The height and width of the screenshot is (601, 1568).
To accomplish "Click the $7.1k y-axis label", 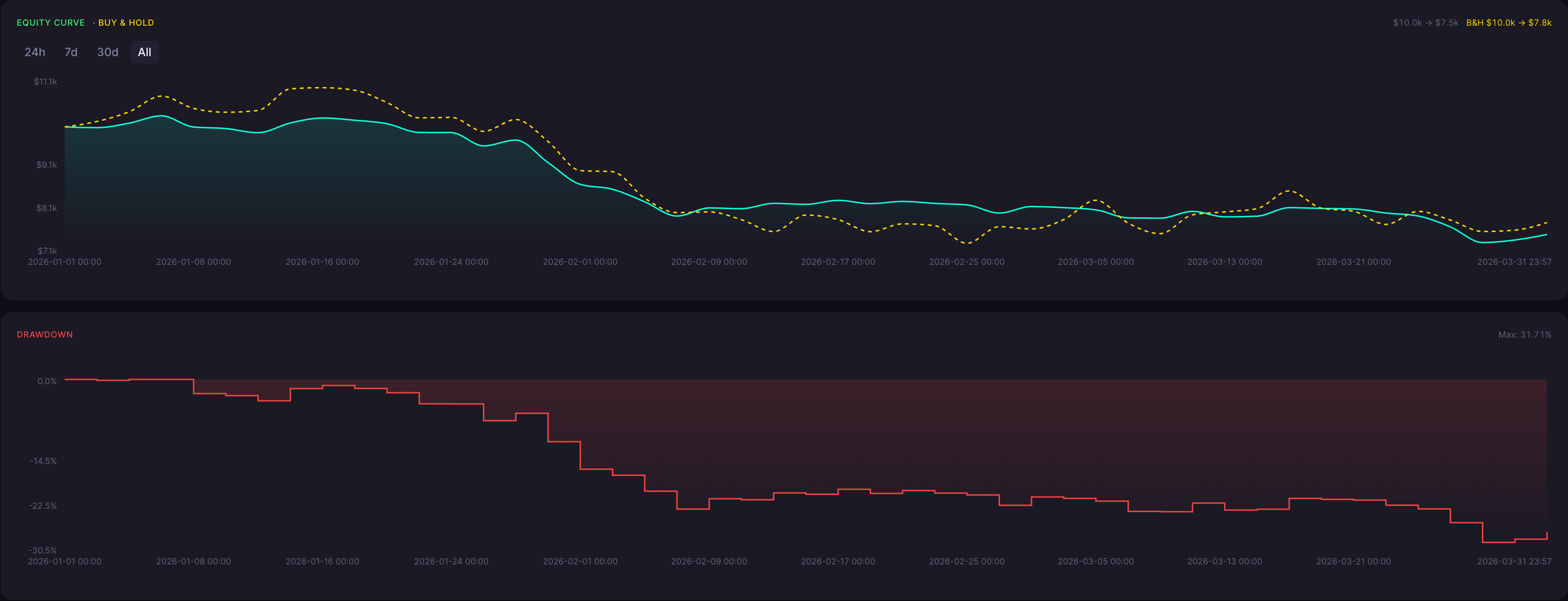I will [x=47, y=251].
